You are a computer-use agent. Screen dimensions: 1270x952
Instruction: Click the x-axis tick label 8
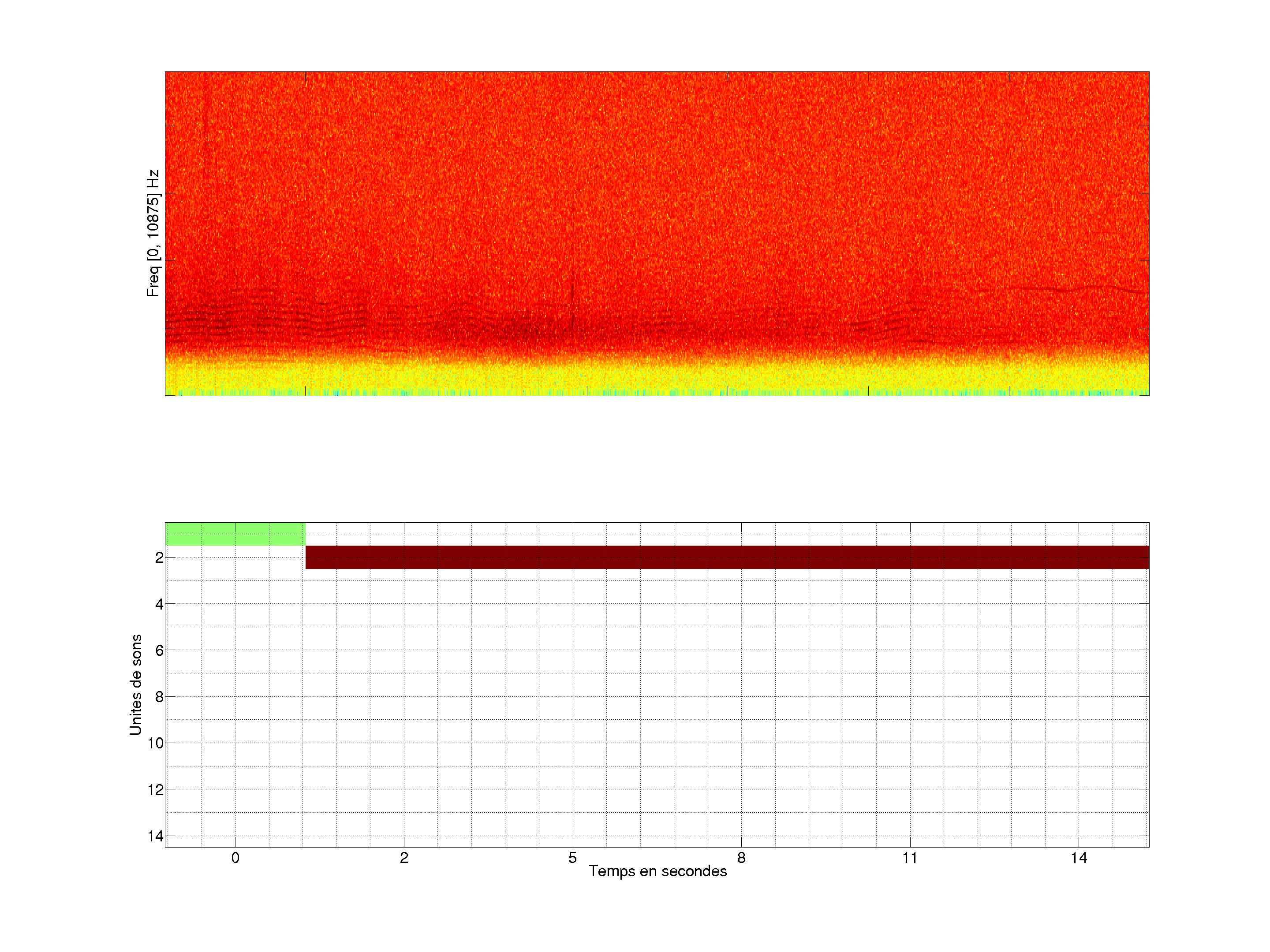click(x=741, y=858)
